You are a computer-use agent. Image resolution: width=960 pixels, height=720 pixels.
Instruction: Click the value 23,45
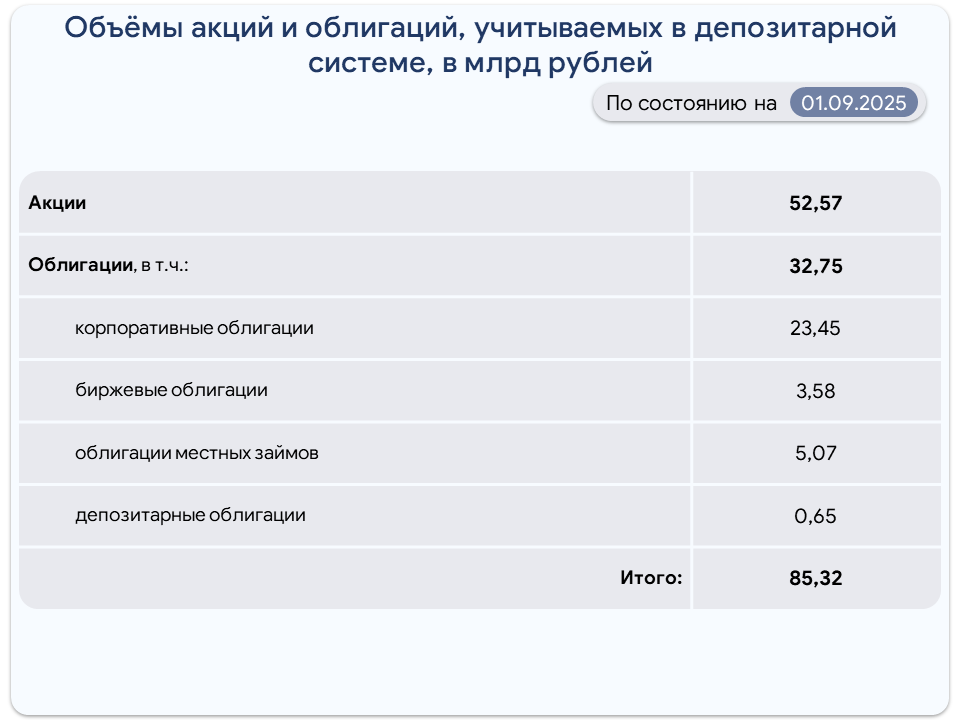click(x=815, y=328)
